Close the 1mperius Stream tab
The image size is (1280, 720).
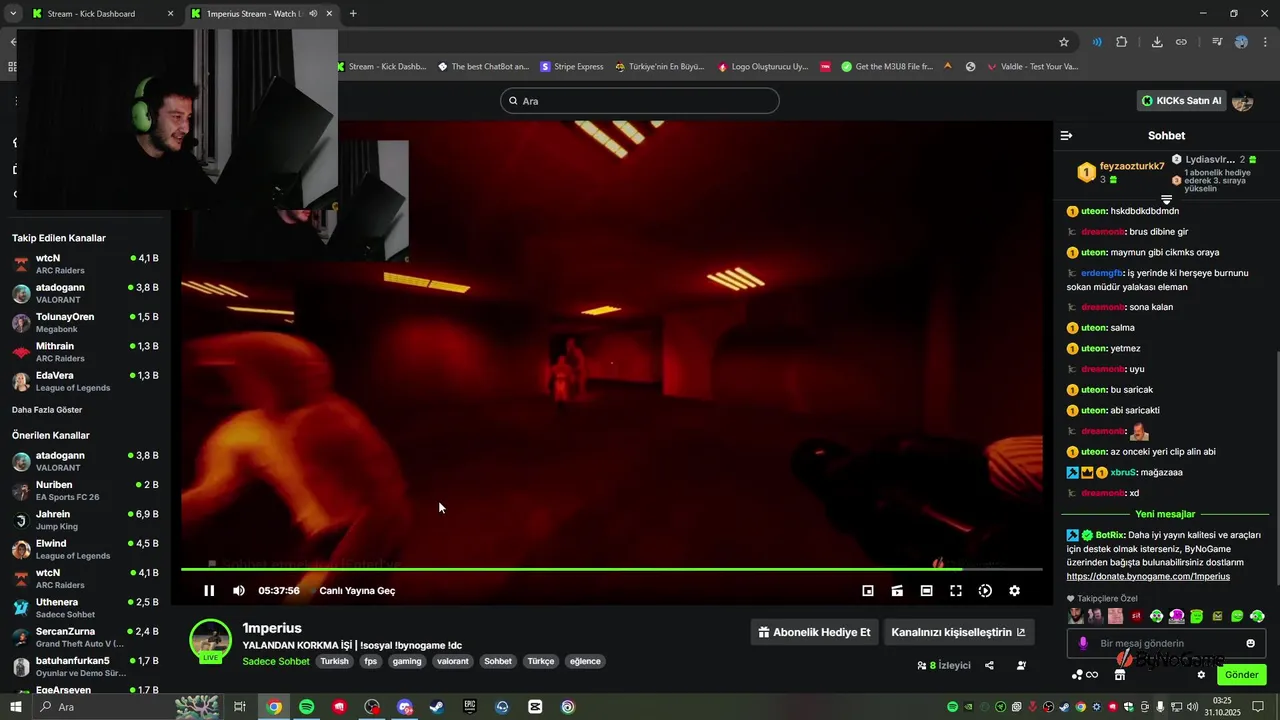(329, 14)
